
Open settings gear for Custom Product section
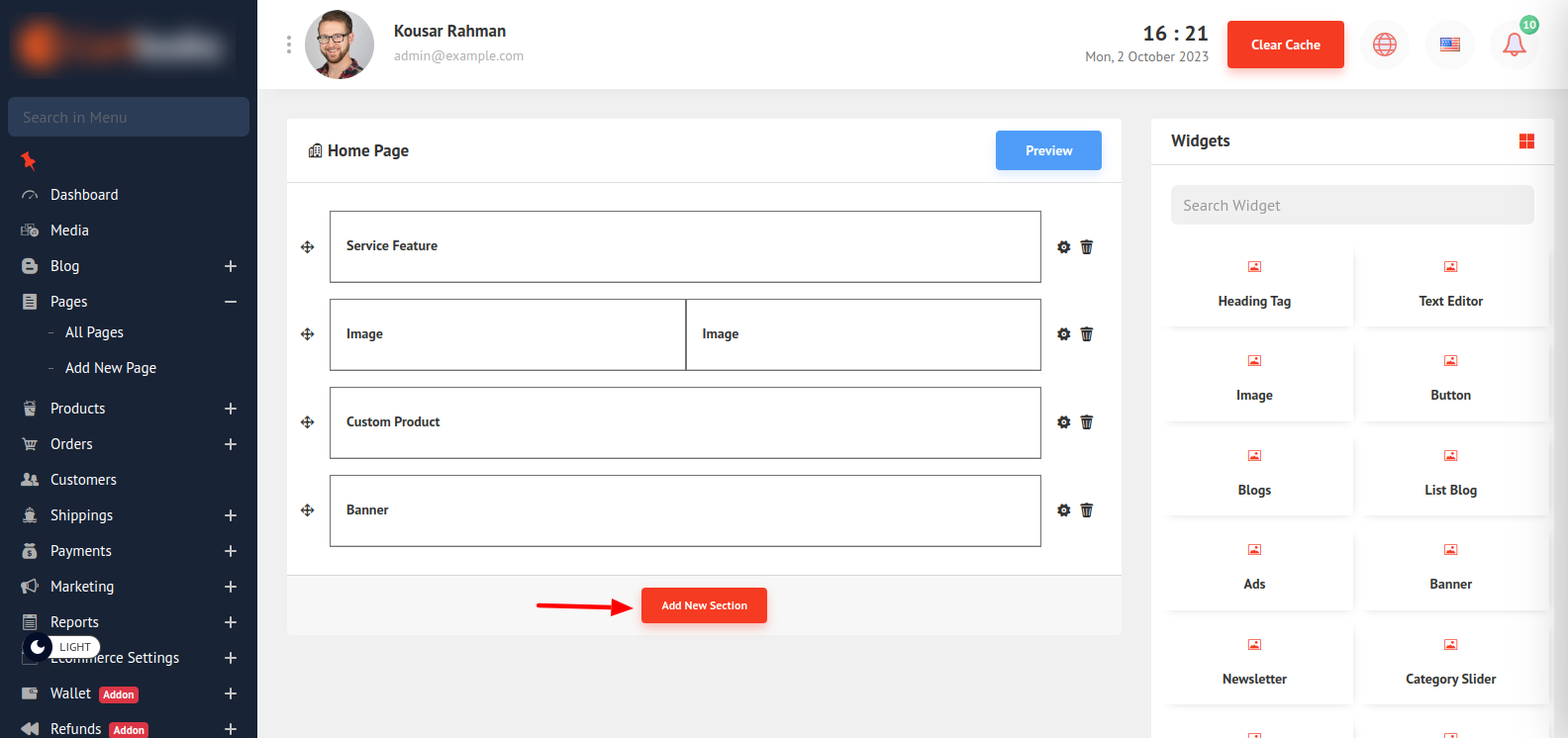pos(1063,422)
